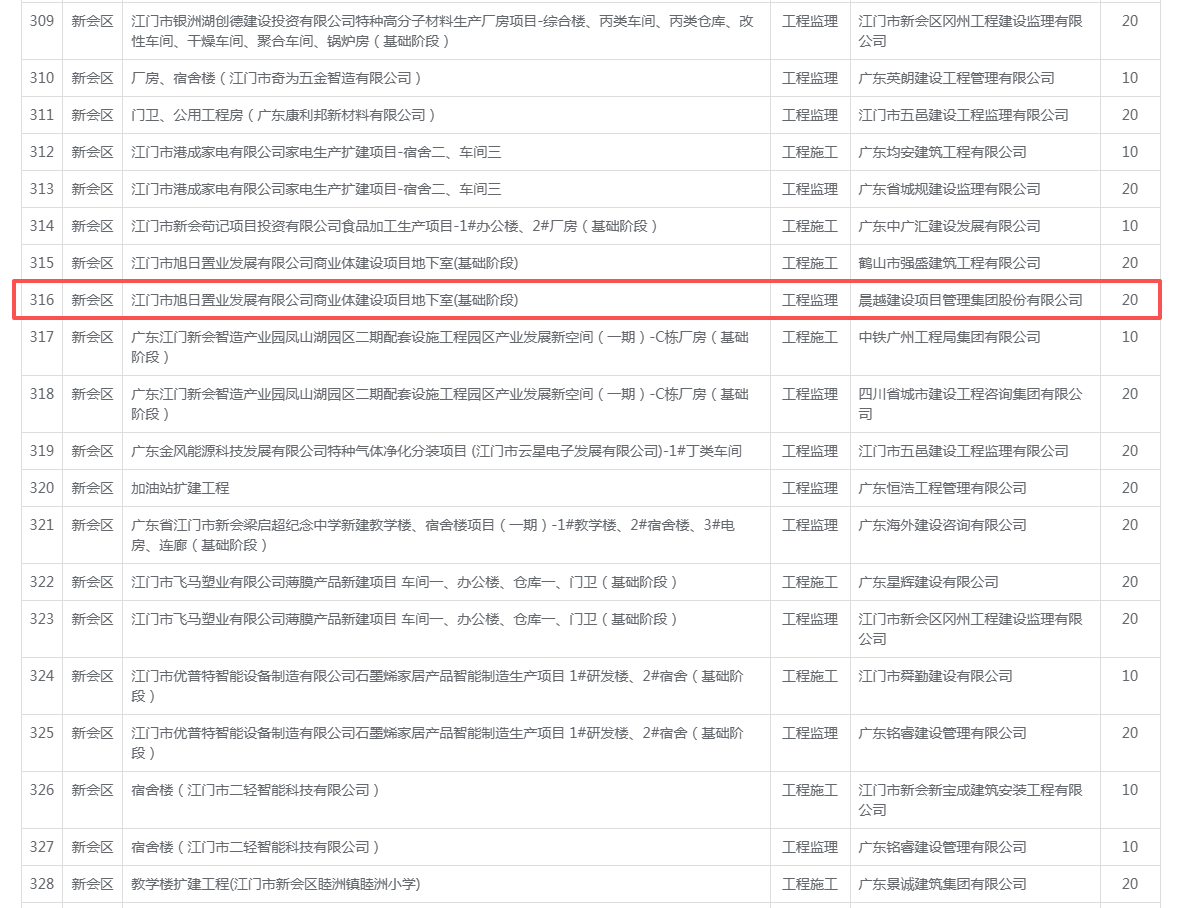Select the 教学楼扩建工程 睦洲小学 project name

276,884
